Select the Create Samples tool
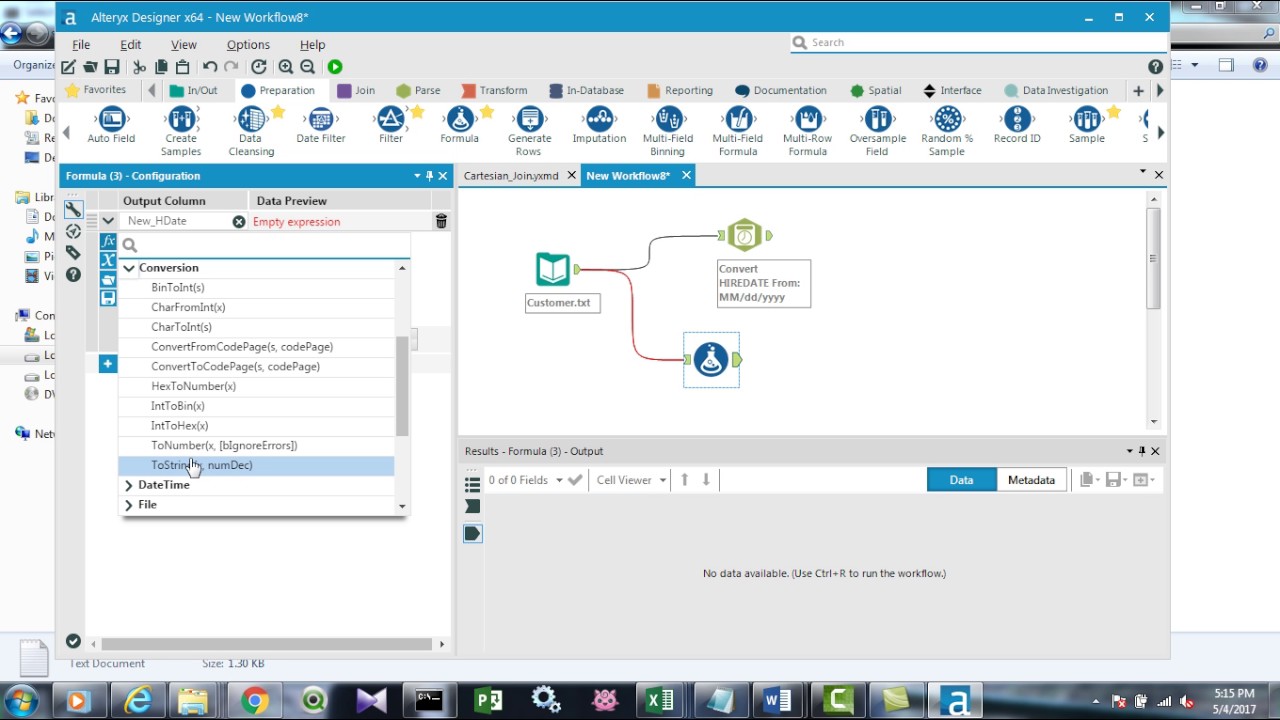The width and height of the screenshot is (1280, 720). click(x=181, y=132)
